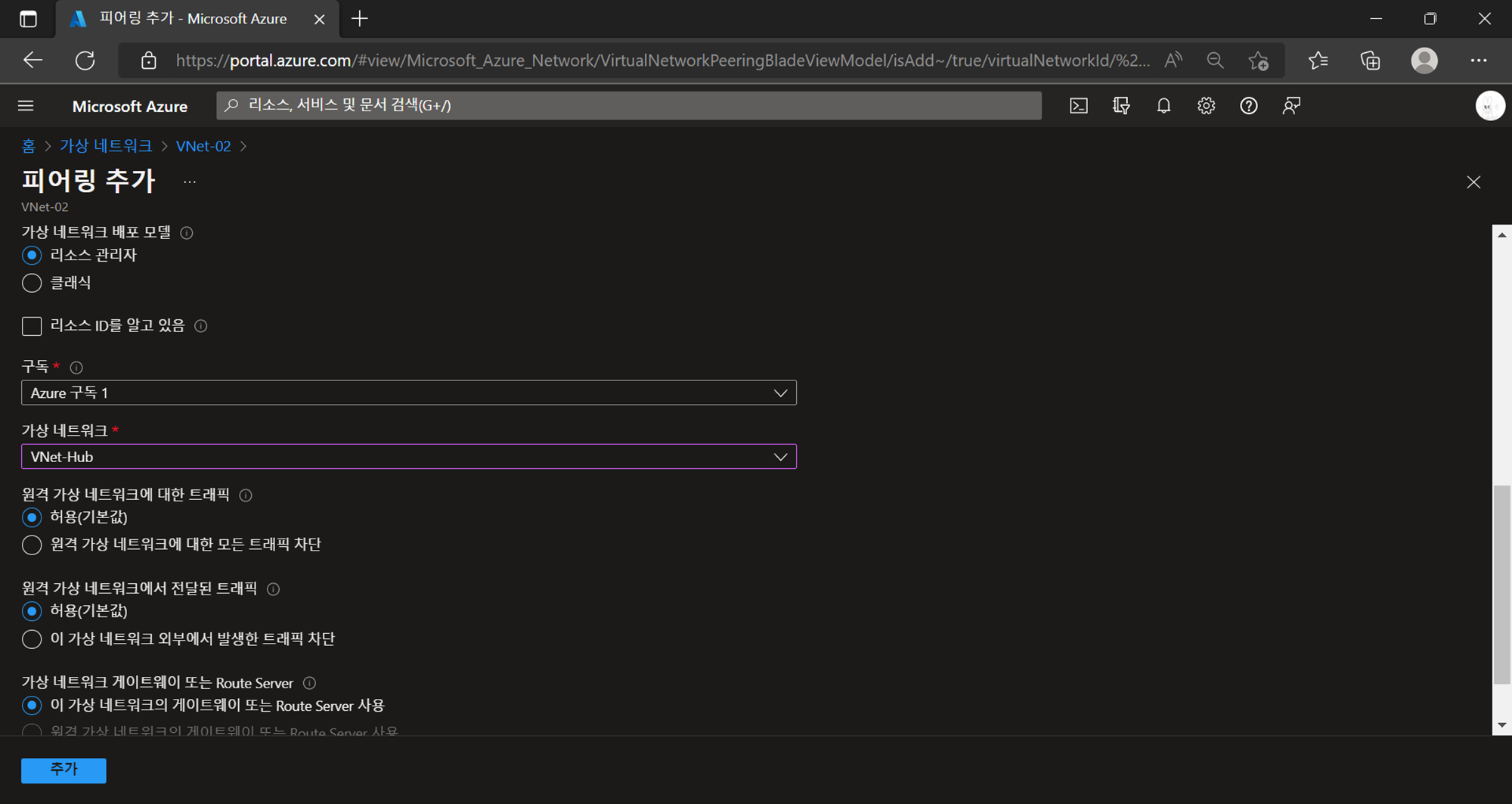Select the 리소스 관리자 deployment model
Screen dimensions: 1512x804
[x=31, y=256]
